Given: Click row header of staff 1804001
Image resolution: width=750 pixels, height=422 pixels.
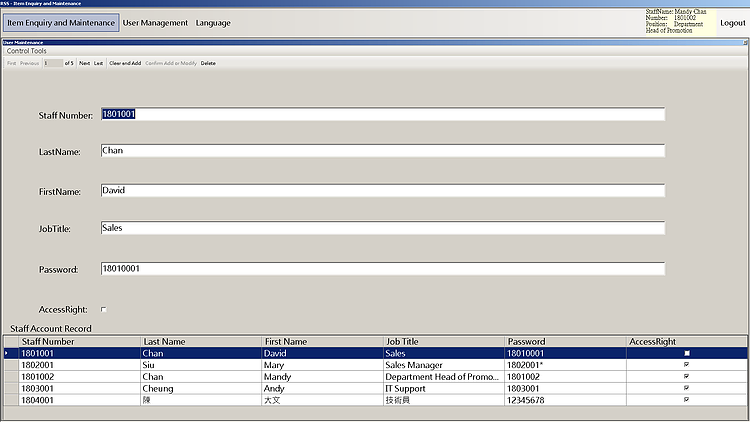Looking at the screenshot, I should pos(10,400).
